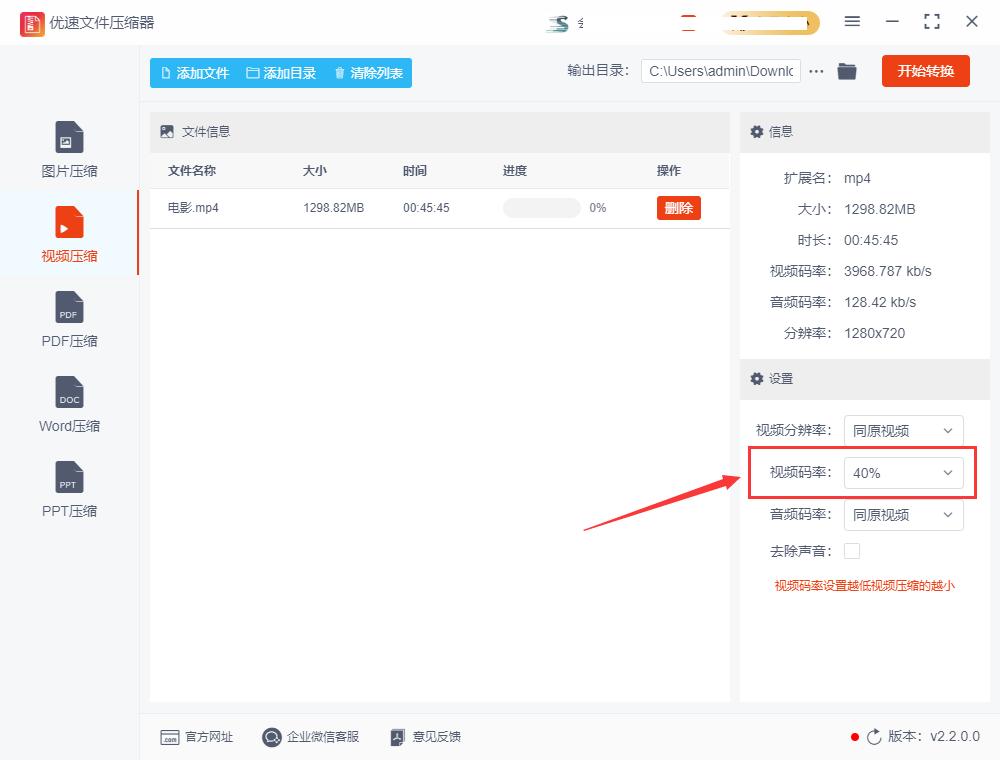Select Word压缩 in the sidebar
This screenshot has height=760, width=1000.
click(x=68, y=403)
